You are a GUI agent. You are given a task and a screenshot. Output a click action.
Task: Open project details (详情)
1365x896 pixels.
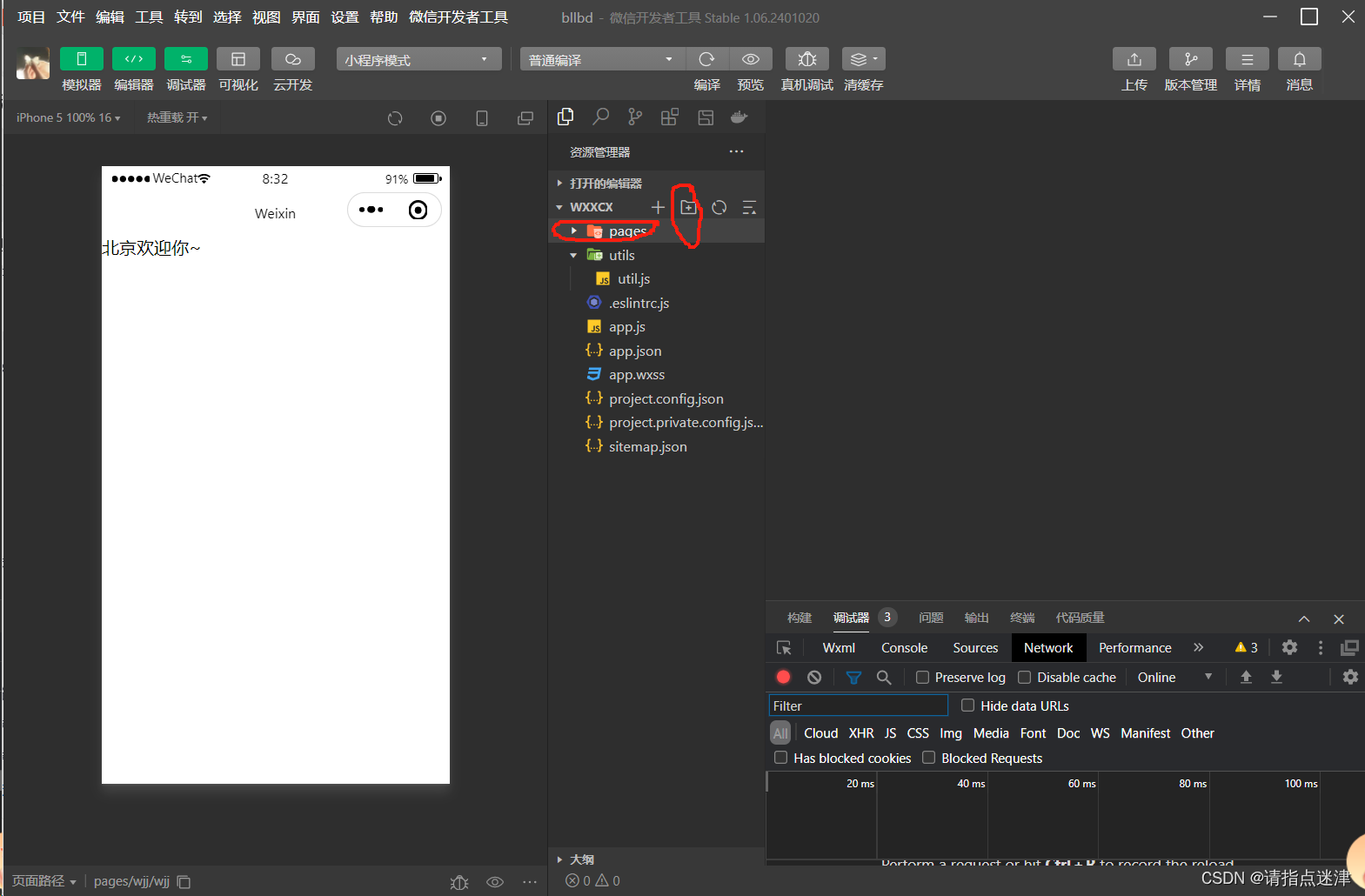coord(1248,59)
